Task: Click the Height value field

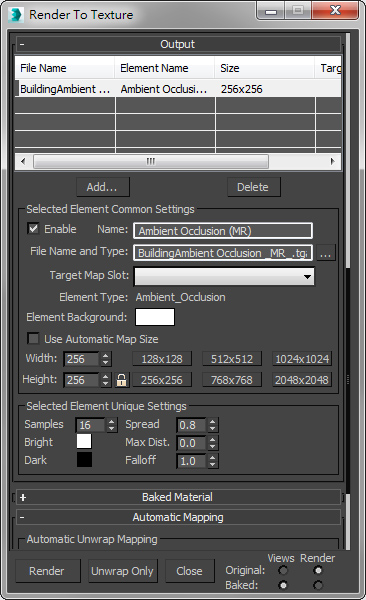Action: tap(82, 380)
